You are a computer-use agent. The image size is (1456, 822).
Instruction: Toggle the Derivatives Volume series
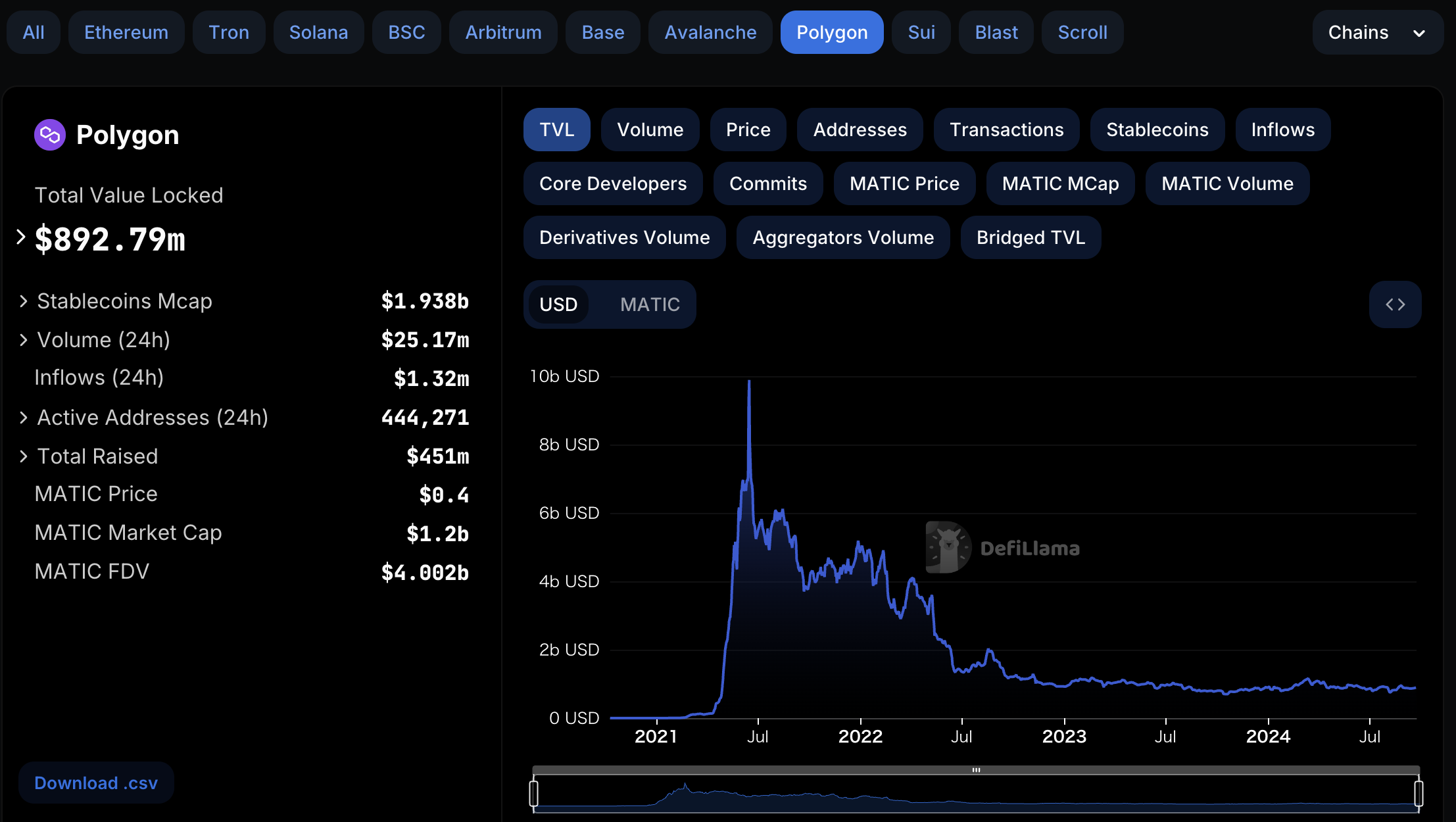pos(625,237)
